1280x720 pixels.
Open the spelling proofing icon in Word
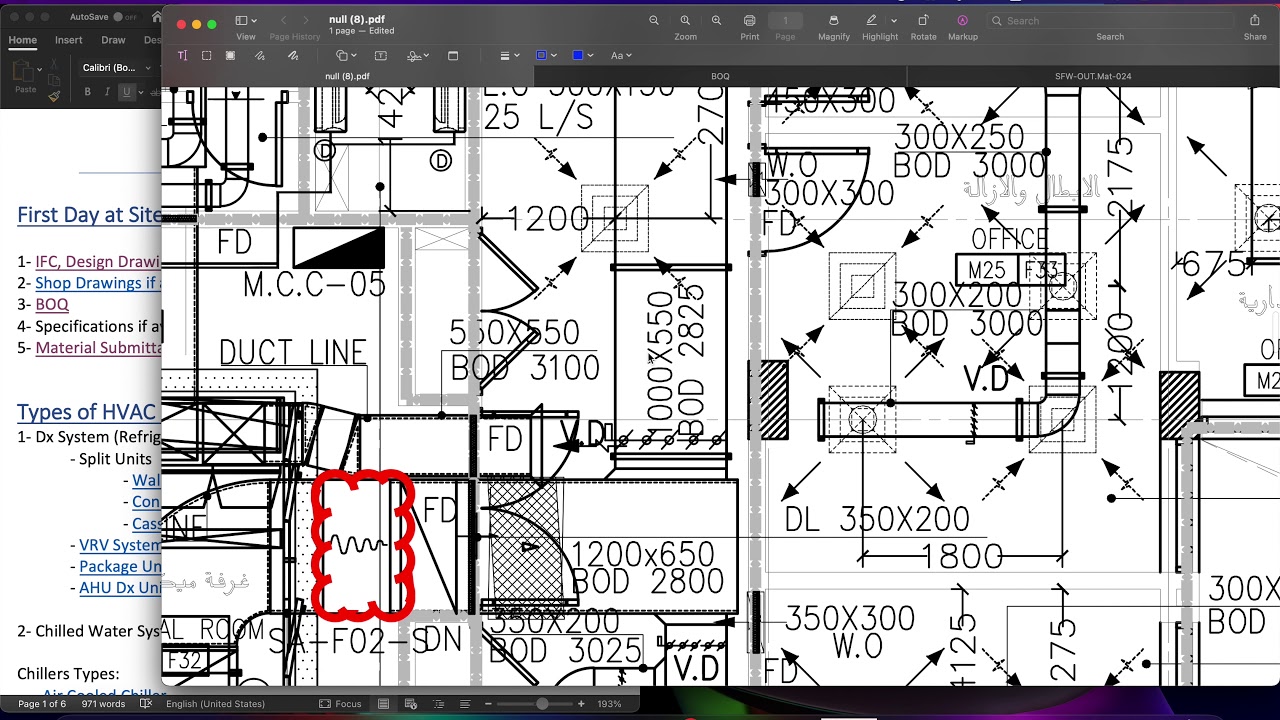click(146, 704)
